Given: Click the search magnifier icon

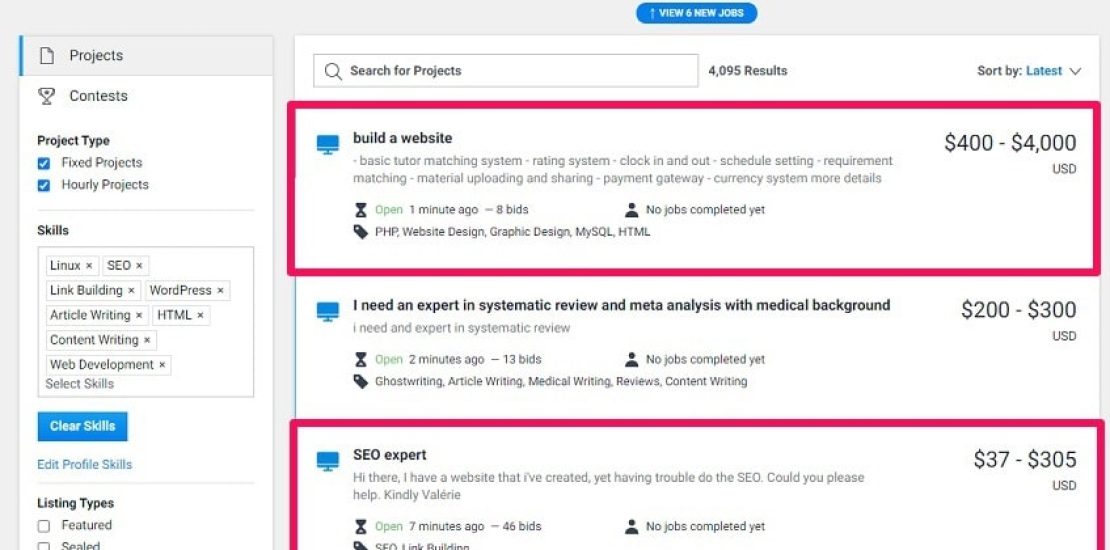Looking at the screenshot, I should 333,71.
